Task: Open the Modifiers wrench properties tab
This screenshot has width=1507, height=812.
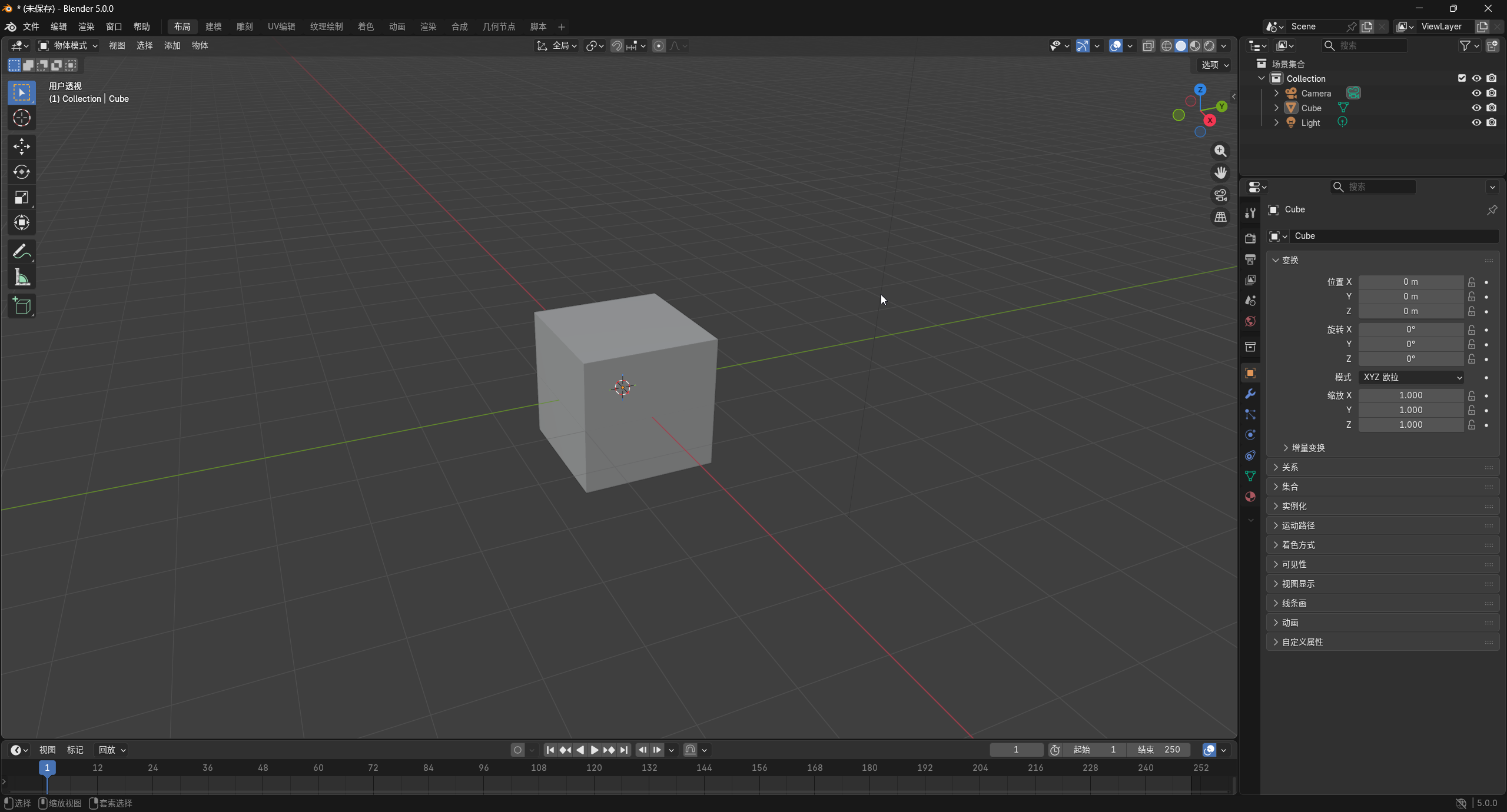Action: [x=1250, y=394]
